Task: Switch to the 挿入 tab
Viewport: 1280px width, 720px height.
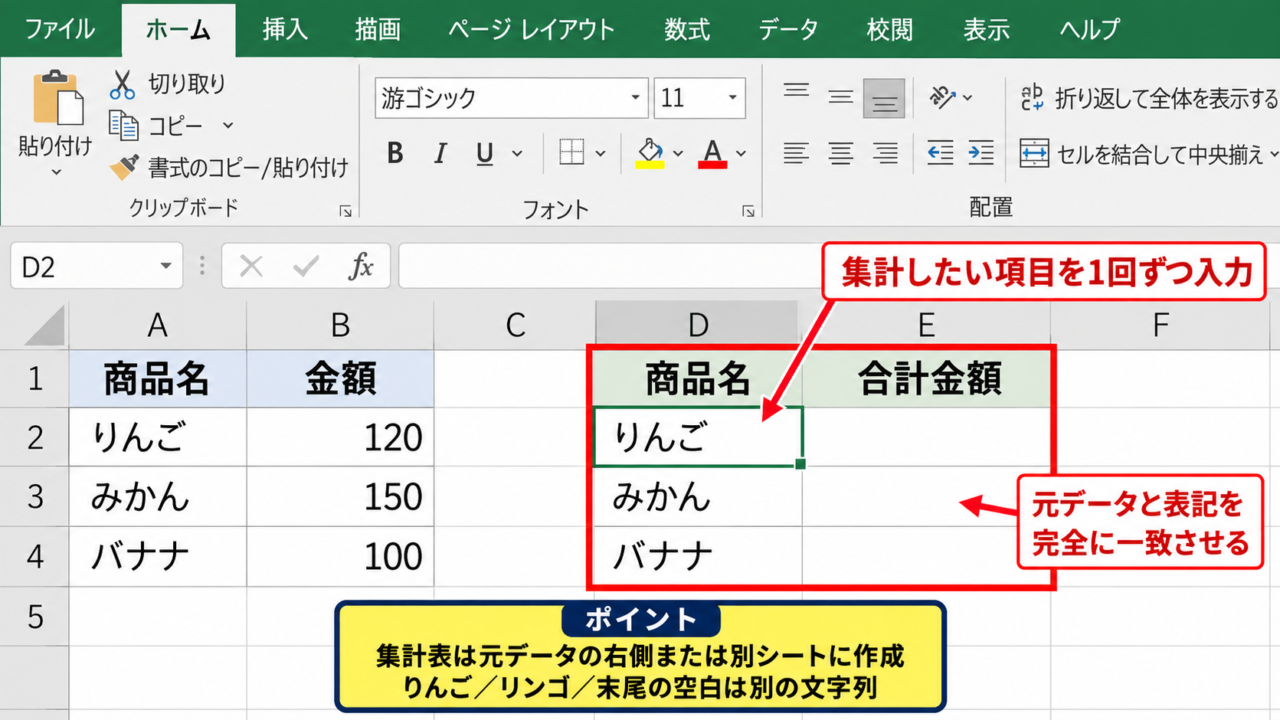Action: point(284,29)
